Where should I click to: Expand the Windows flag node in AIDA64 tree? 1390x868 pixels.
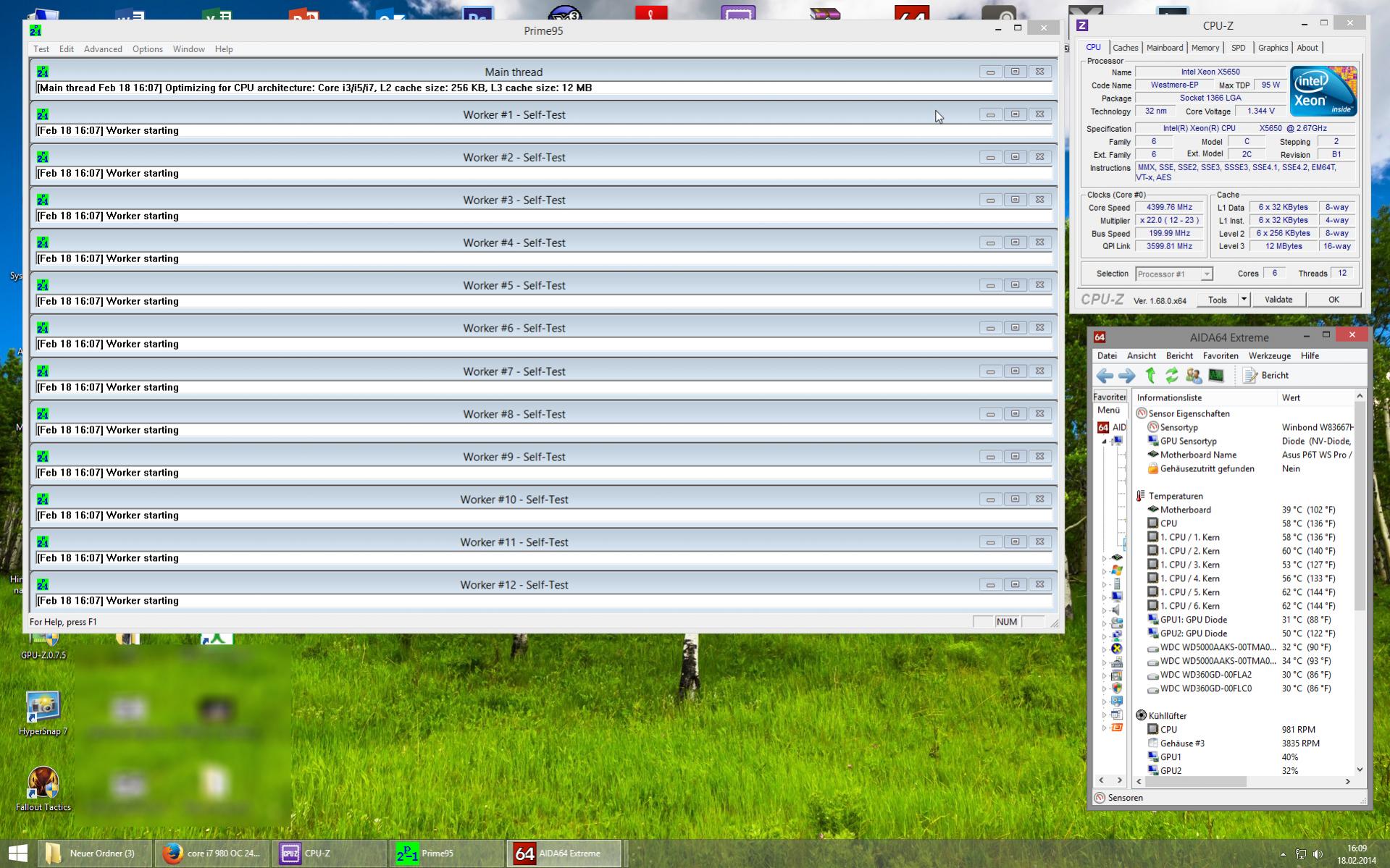[1105, 571]
